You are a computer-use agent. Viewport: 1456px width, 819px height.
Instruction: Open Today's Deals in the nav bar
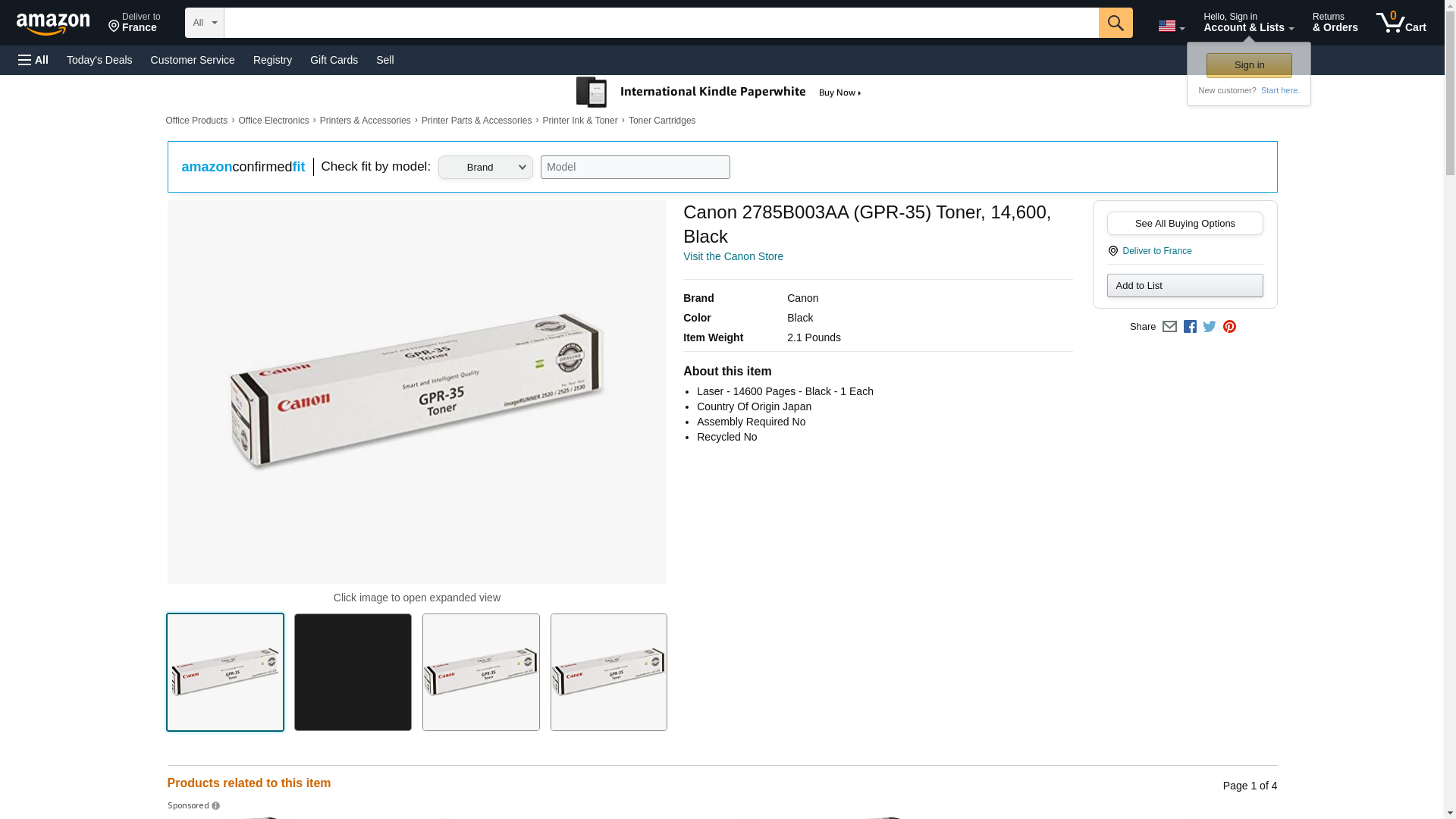[x=99, y=60]
